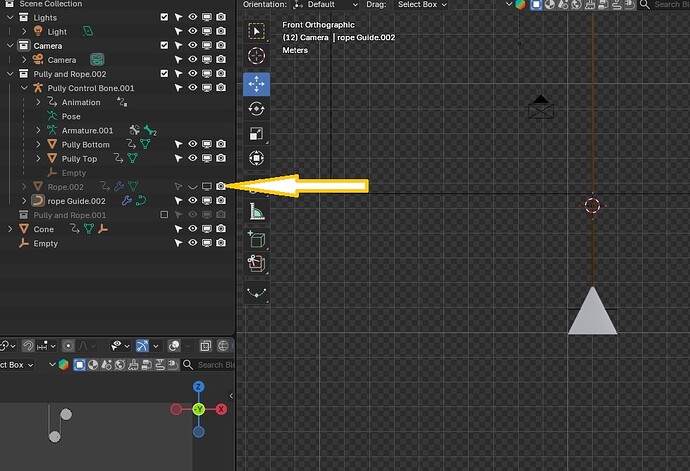690x471 pixels.
Task: Expand the Cone object row
Action: coord(10,229)
